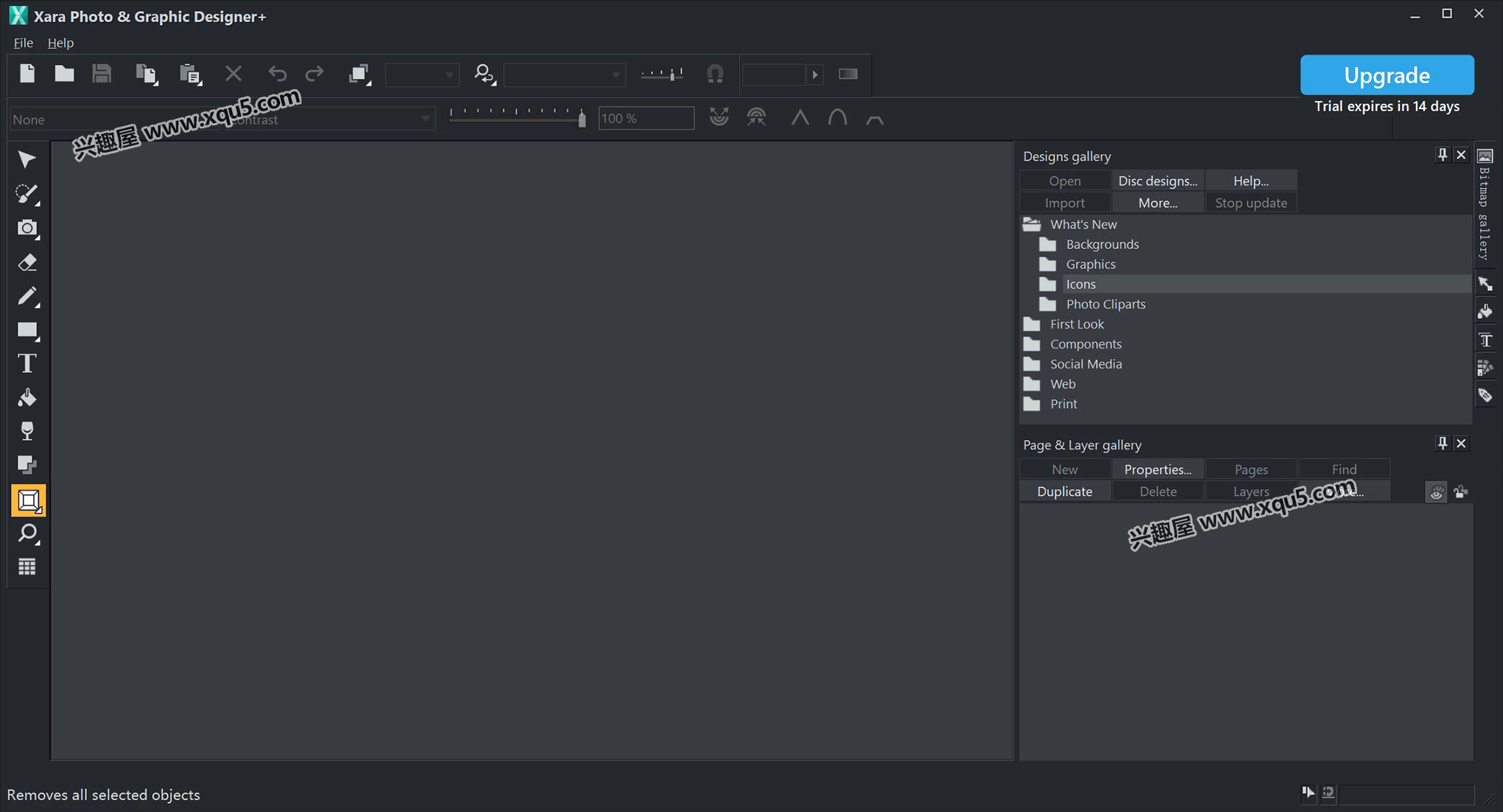Click the small slider in the top toolbar

(x=662, y=74)
